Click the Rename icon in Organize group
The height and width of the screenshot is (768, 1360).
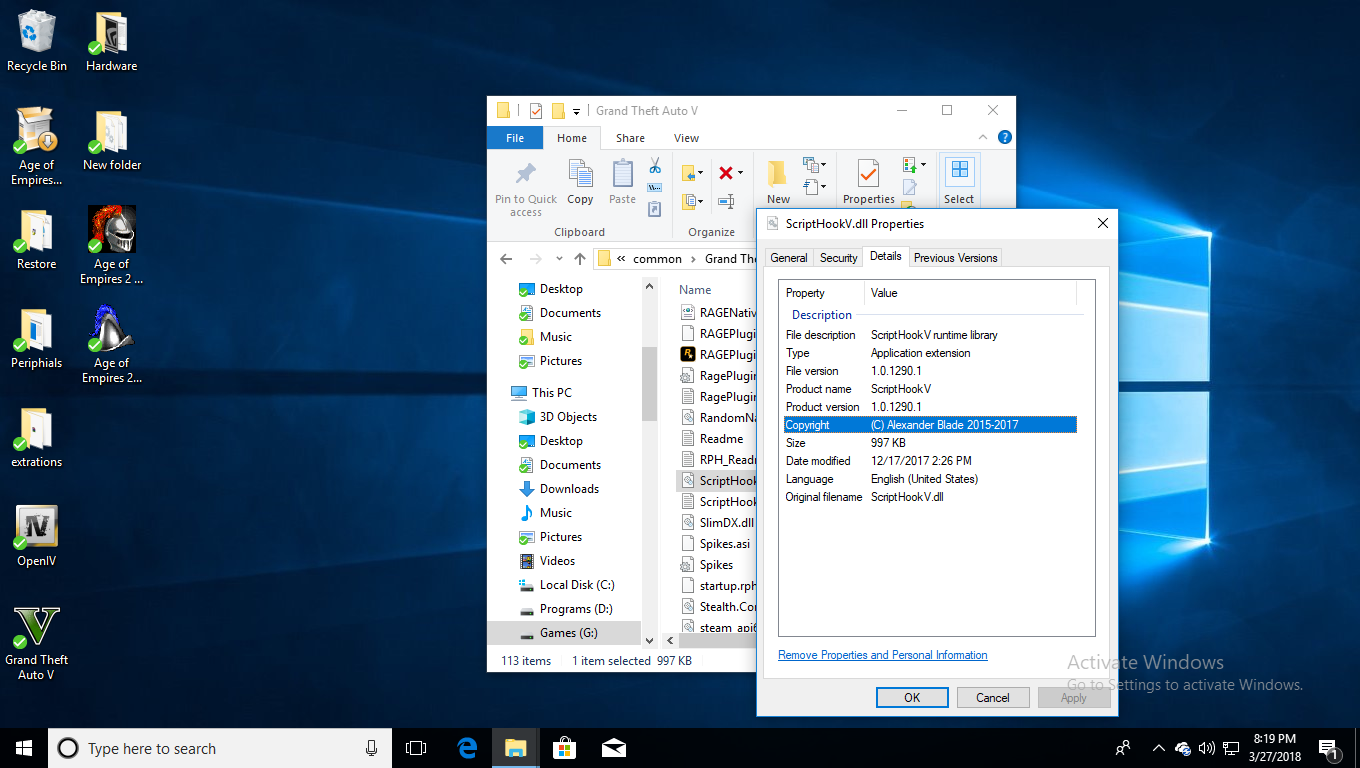tap(726, 201)
